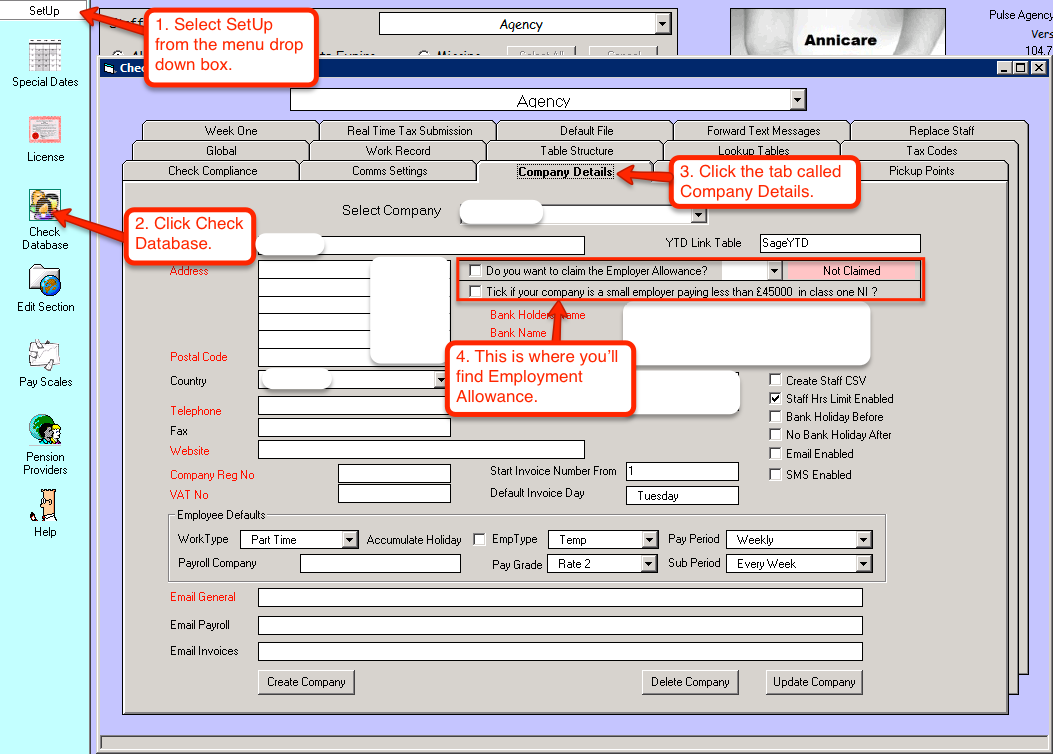Select the Pay Scales icon

tap(45, 356)
